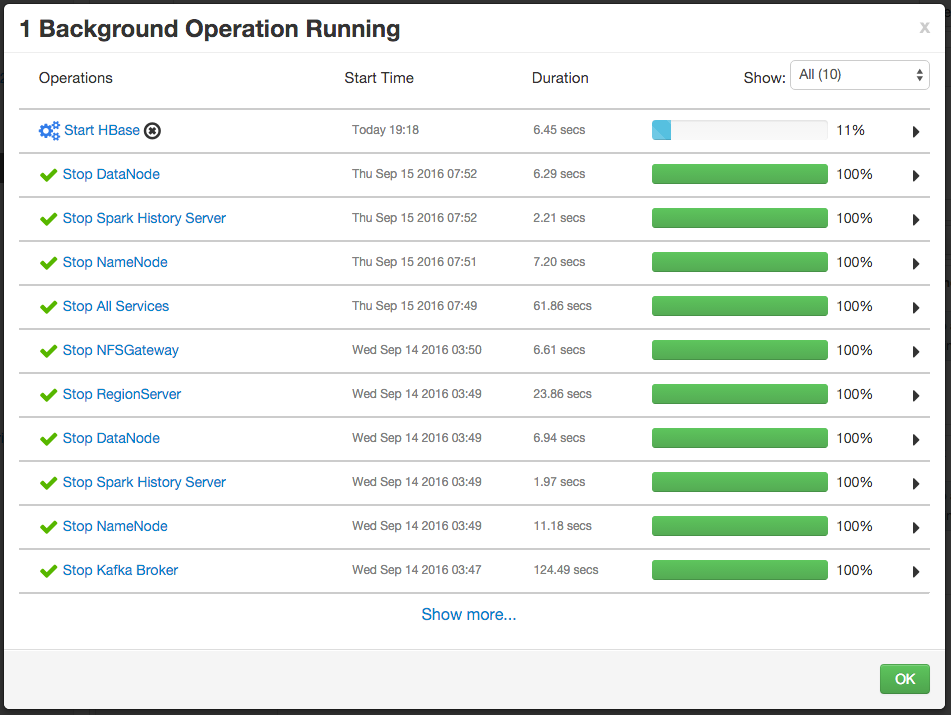Open the Stop RegionServer operation link
This screenshot has width=951, height=715.
click(x=122, y=394)
